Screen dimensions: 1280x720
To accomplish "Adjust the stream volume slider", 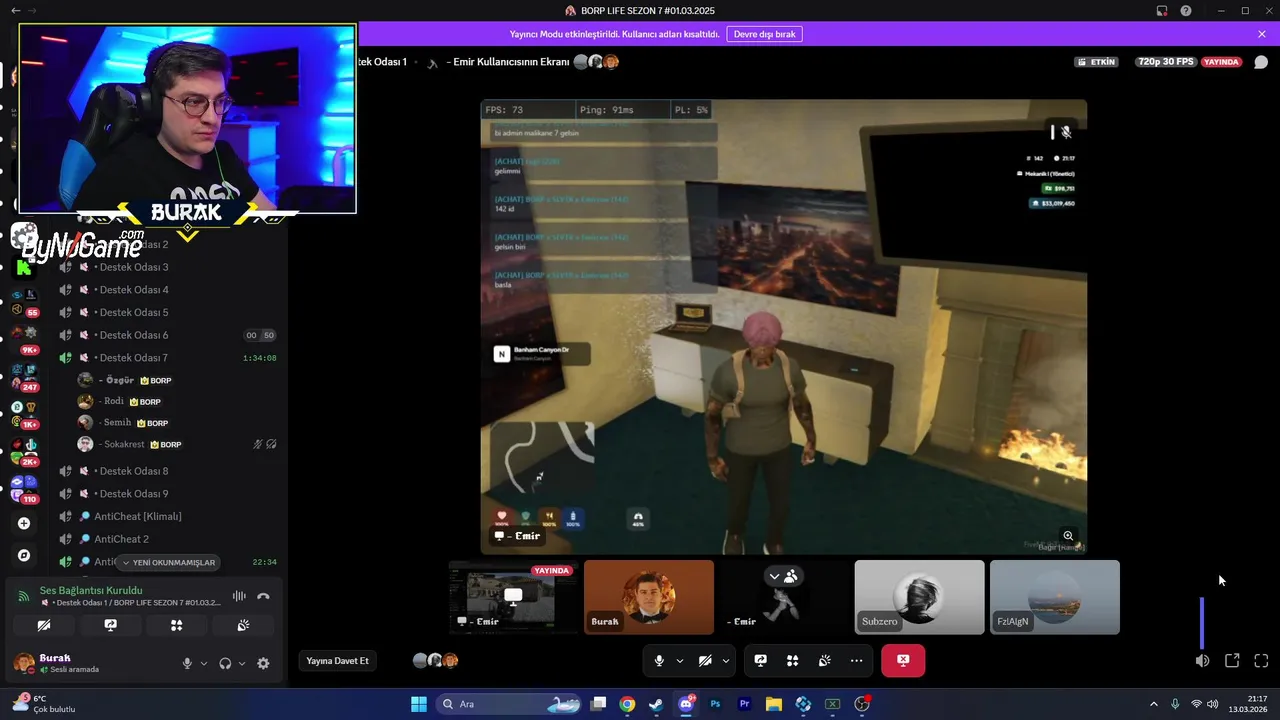I will [x=1202, y=622].
